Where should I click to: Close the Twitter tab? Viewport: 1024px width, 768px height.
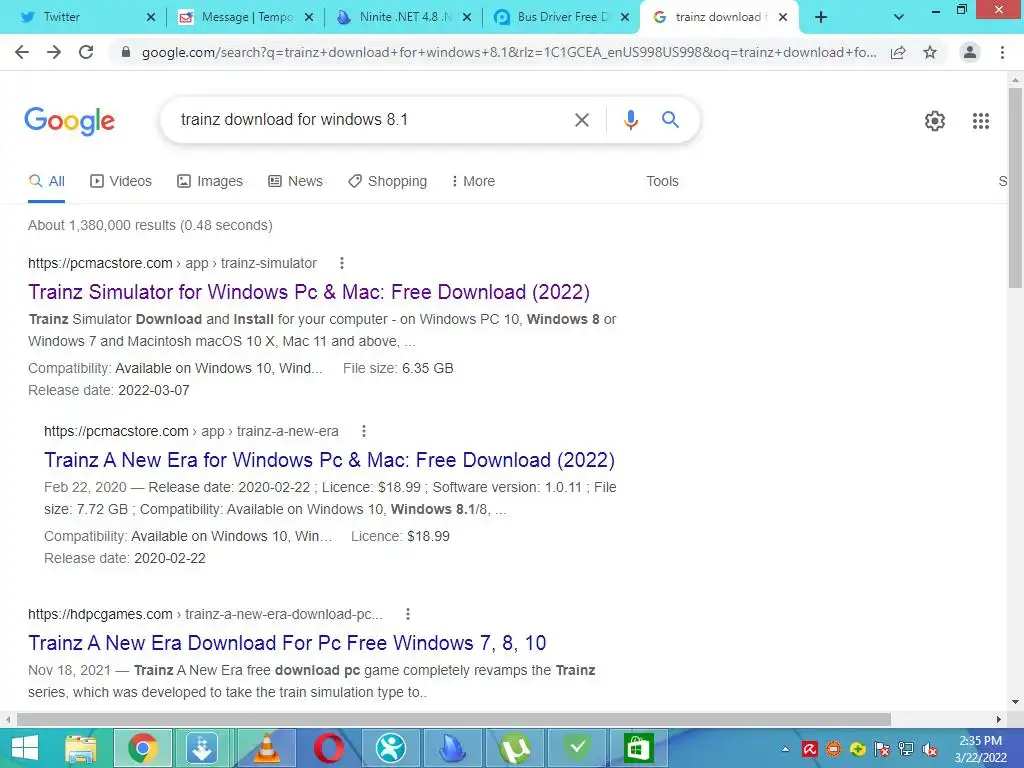(x=151, y=18)
